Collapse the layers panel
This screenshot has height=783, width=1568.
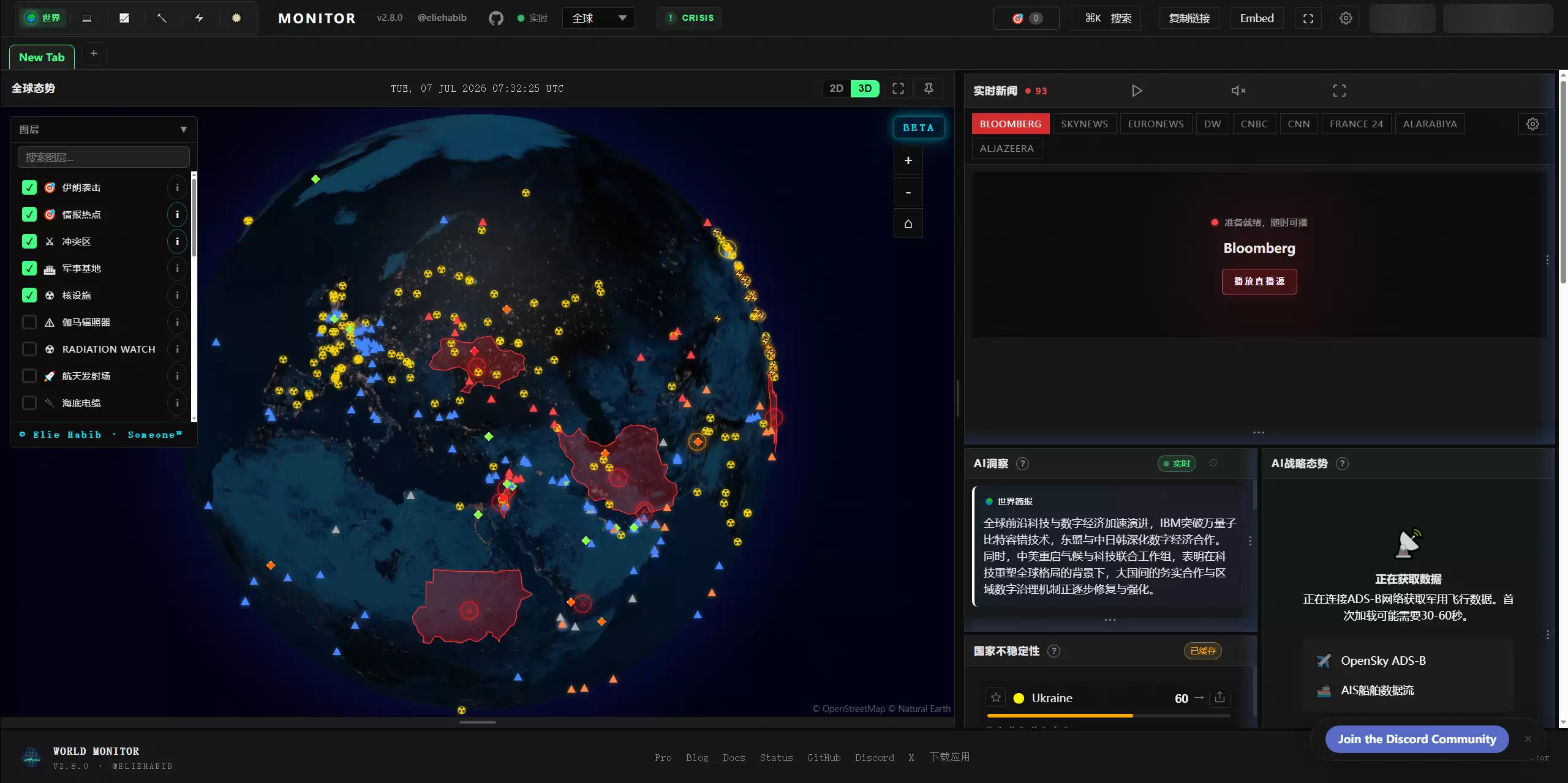(183, 130)
